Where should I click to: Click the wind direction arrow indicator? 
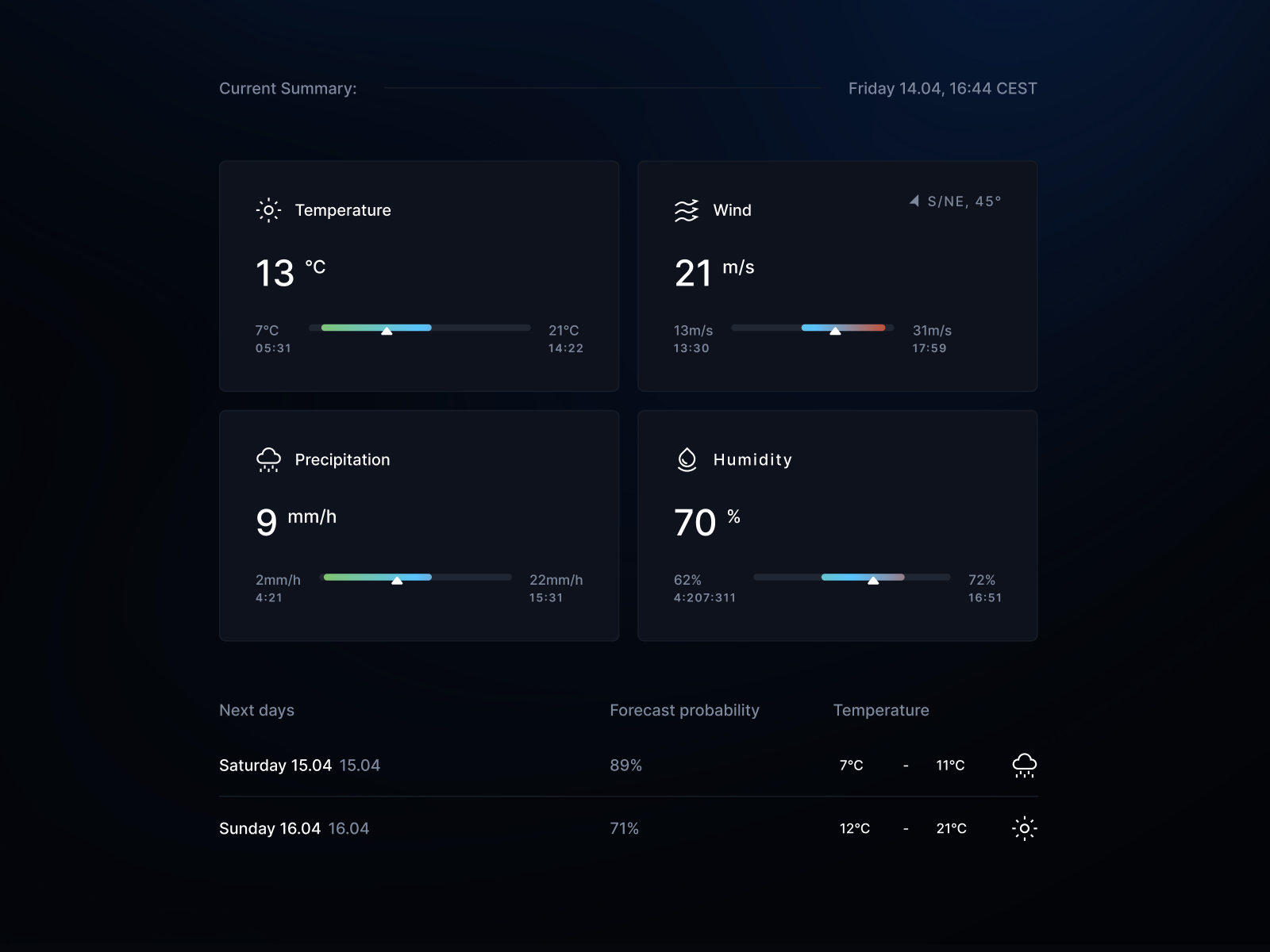point(913,201)
